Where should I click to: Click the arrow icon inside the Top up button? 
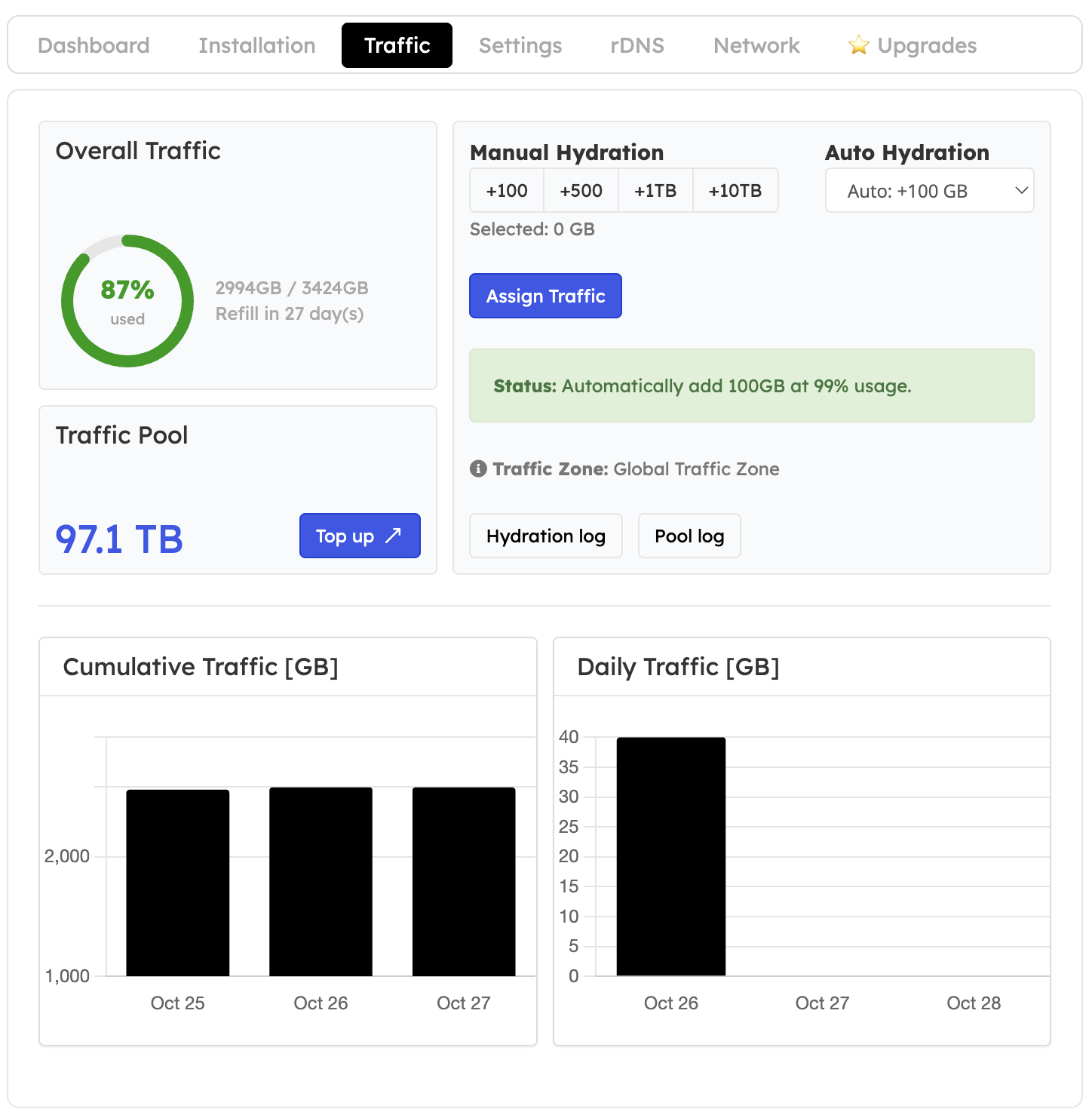pos(393,536)
